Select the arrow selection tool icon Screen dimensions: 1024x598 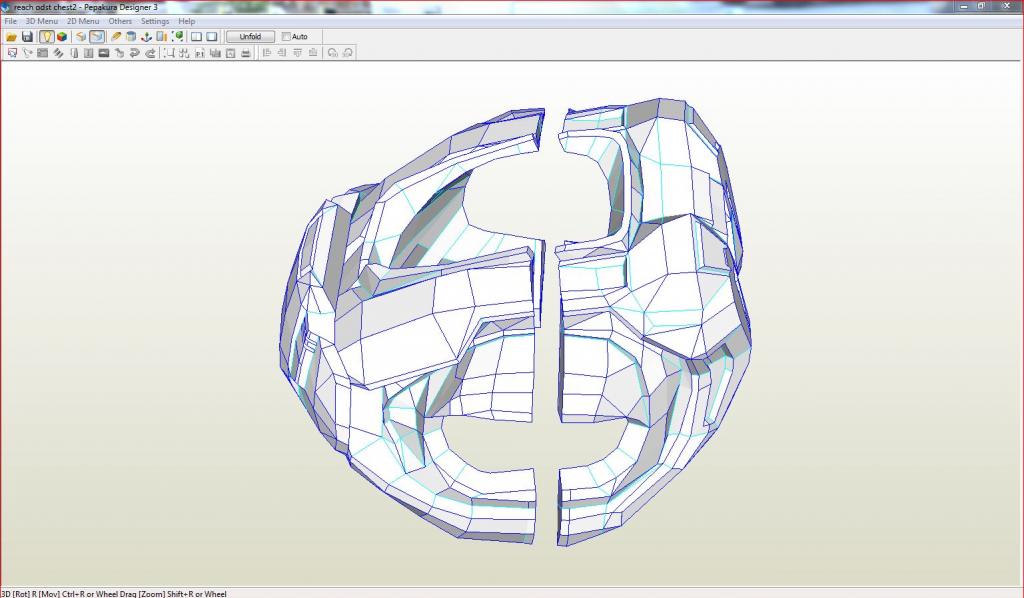[12, 53]
